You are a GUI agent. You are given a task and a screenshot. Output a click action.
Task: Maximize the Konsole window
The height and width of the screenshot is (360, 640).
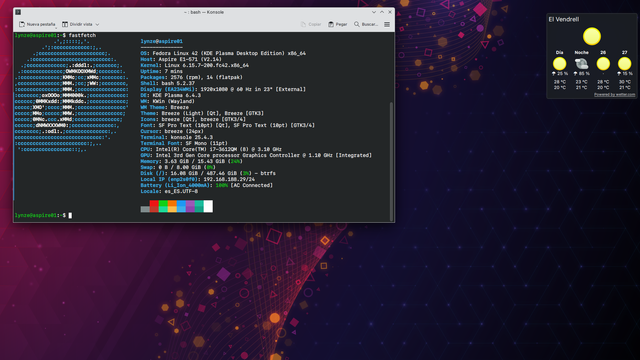point(382,12)
